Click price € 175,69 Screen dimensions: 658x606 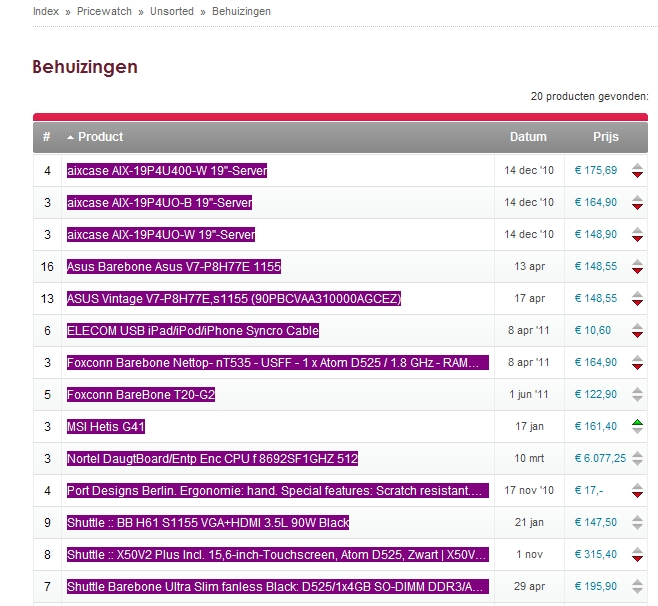tap(595, 170)
